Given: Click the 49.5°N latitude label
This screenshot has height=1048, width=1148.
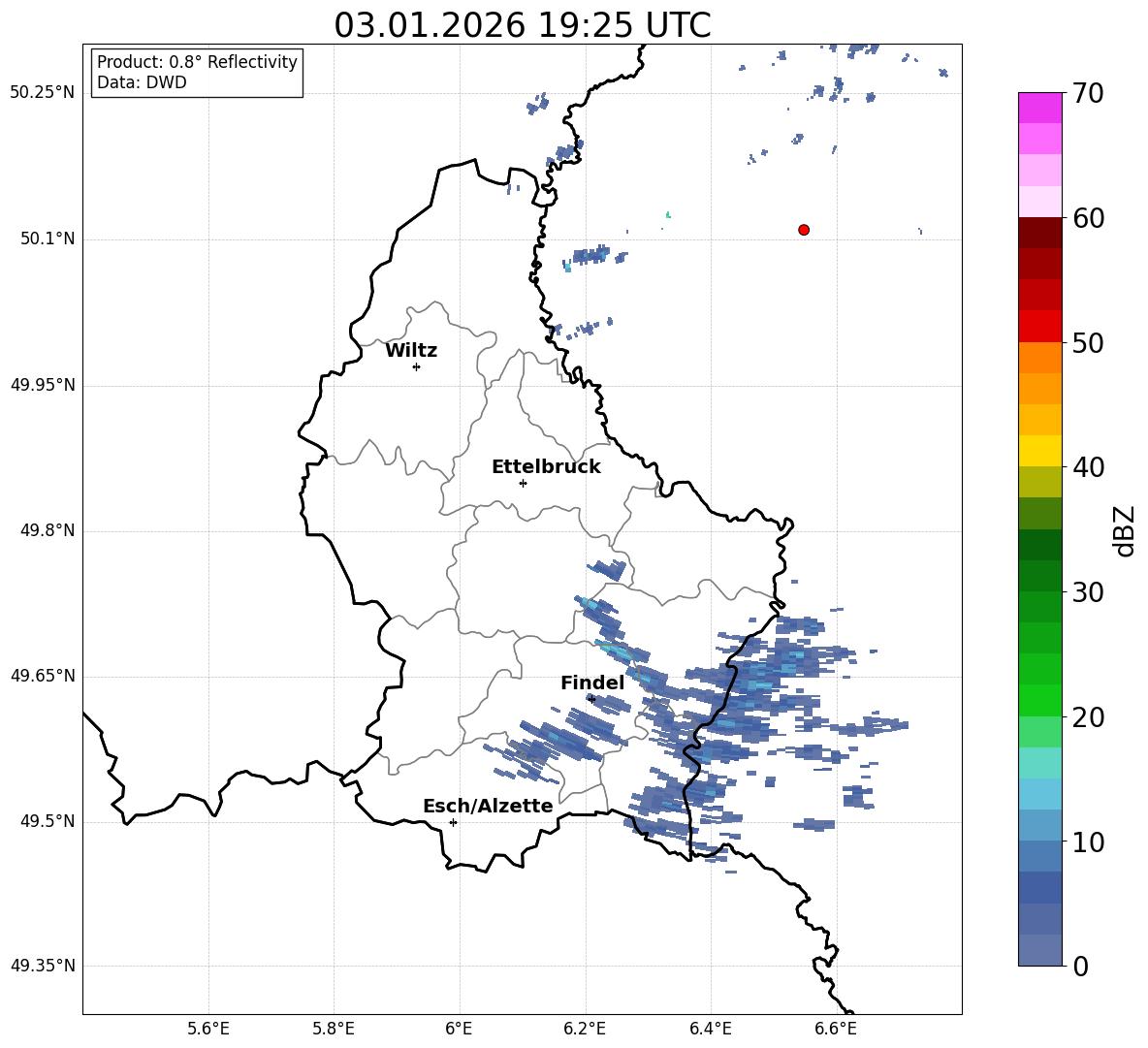Looking at the screenshot, I should tap(48, 821).
